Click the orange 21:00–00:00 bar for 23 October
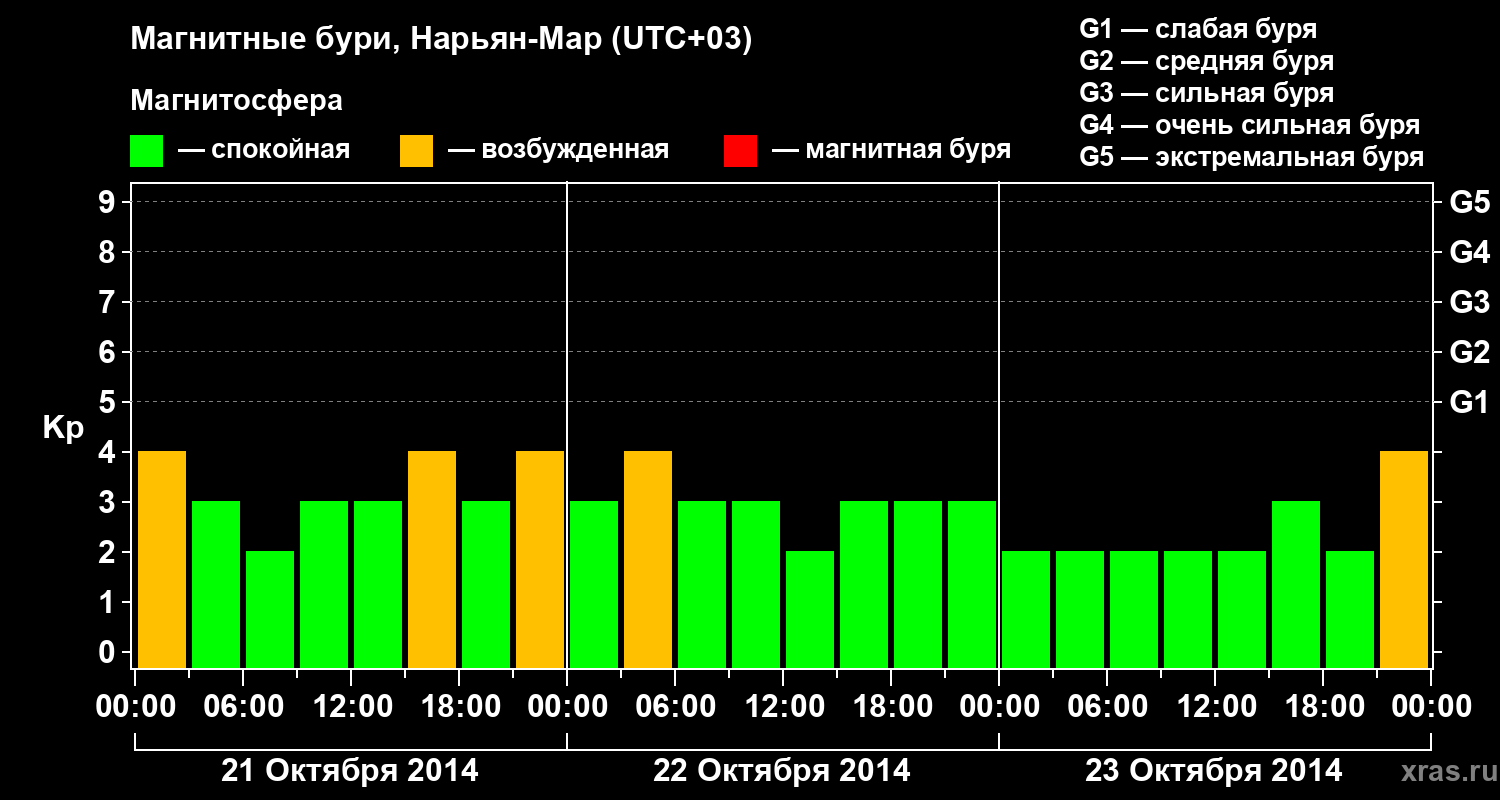This screenshot has height=800, width=1500. click(x=1404, y=559)
